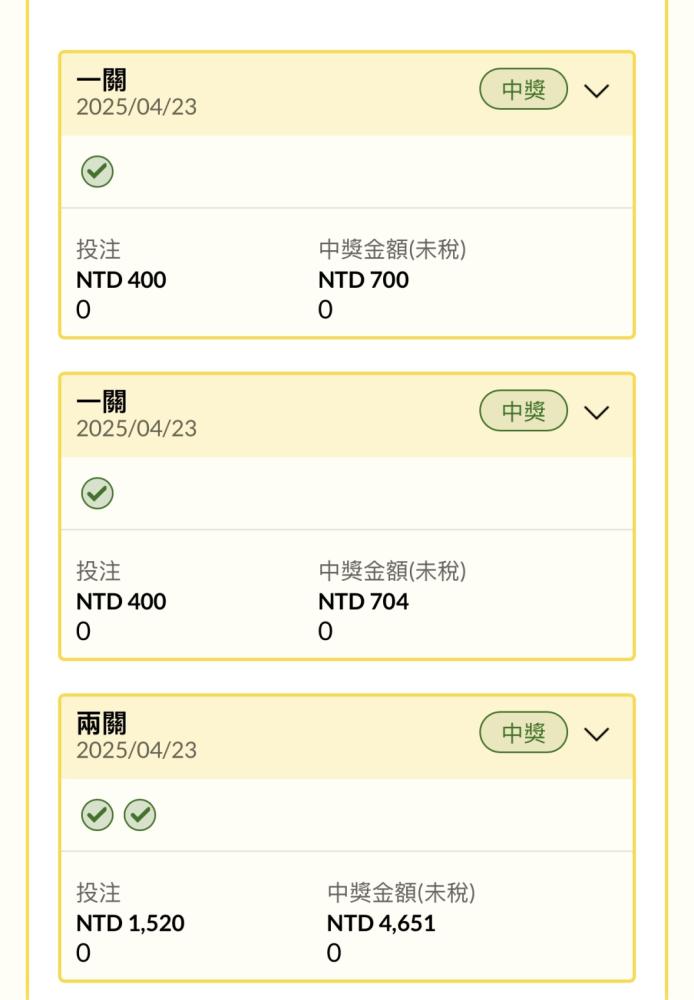Image resolution: width=694 pixels, height=1000 pixels.
Task: Select the first 一關 title heading
Action: pos(101,80)
